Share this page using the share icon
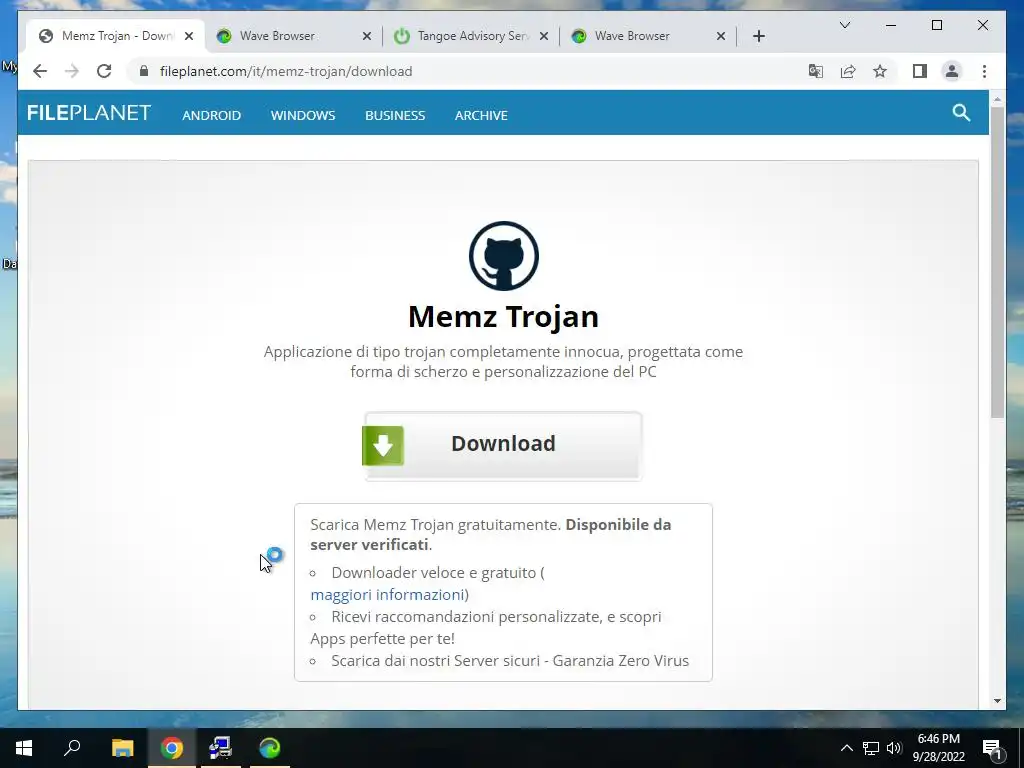The width and height of the screenshot is (1024, 768). (848, 71)
